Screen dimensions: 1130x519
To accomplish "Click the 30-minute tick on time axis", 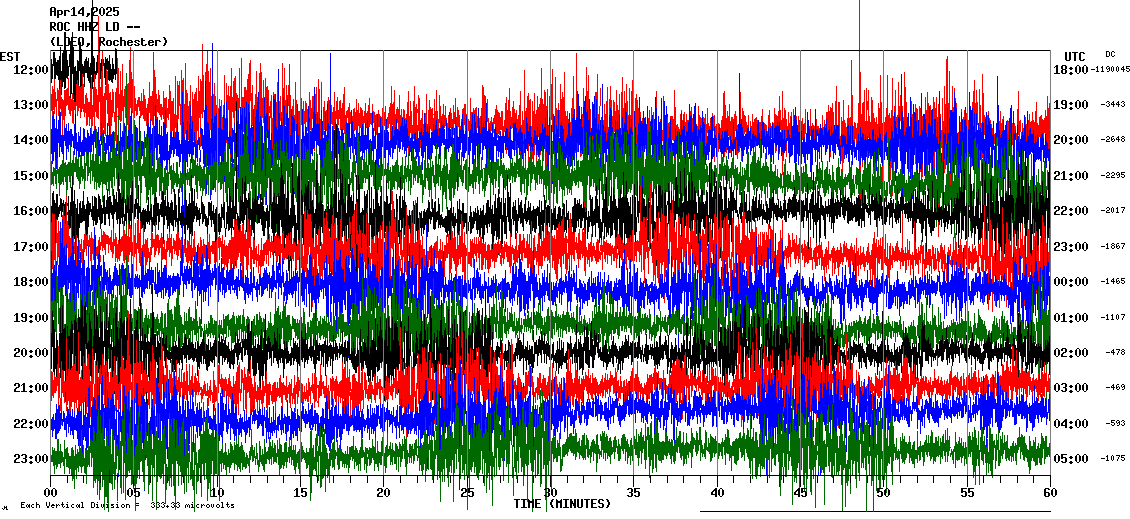I will (x=550, y=492).
